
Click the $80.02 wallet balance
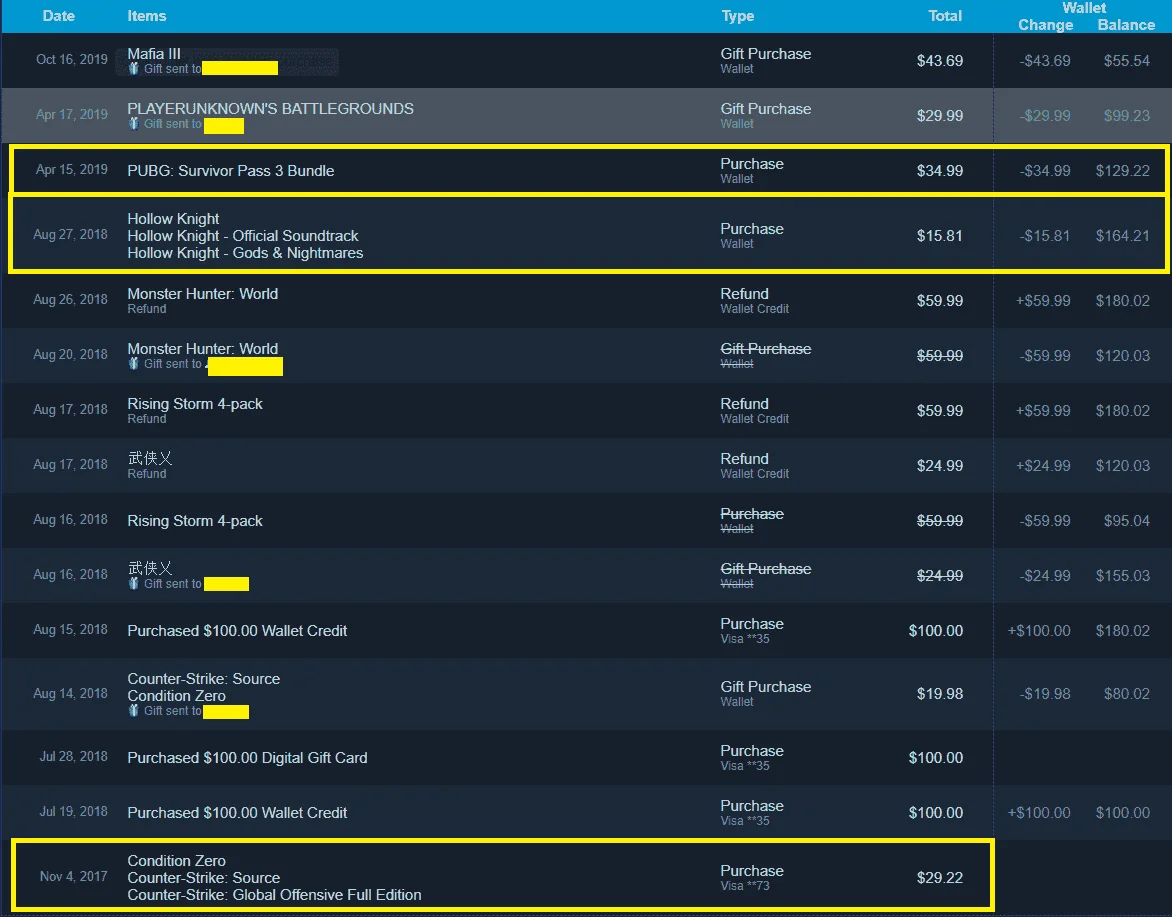coord(1126,694)
